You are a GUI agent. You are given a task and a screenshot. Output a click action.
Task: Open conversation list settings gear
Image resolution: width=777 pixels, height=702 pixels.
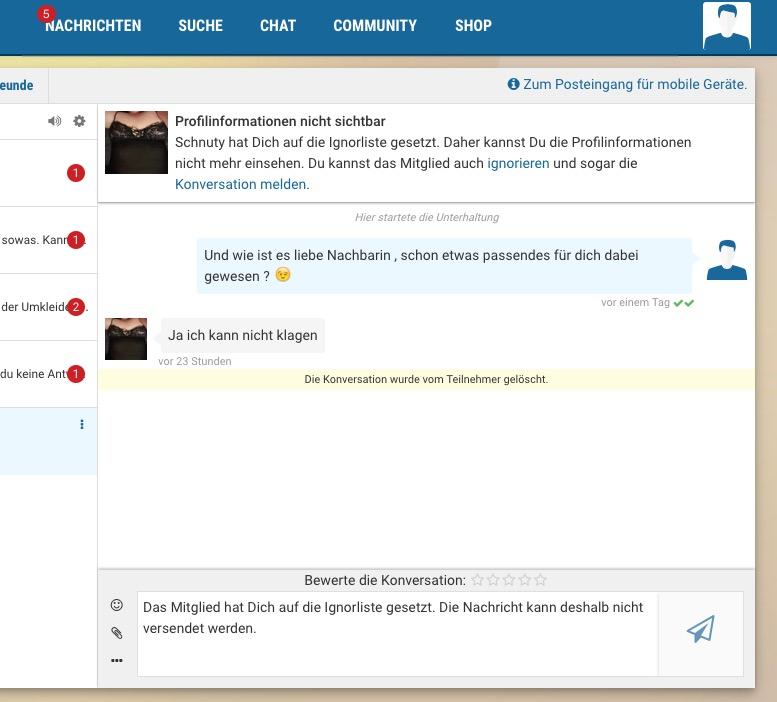(x=80, y=121)
